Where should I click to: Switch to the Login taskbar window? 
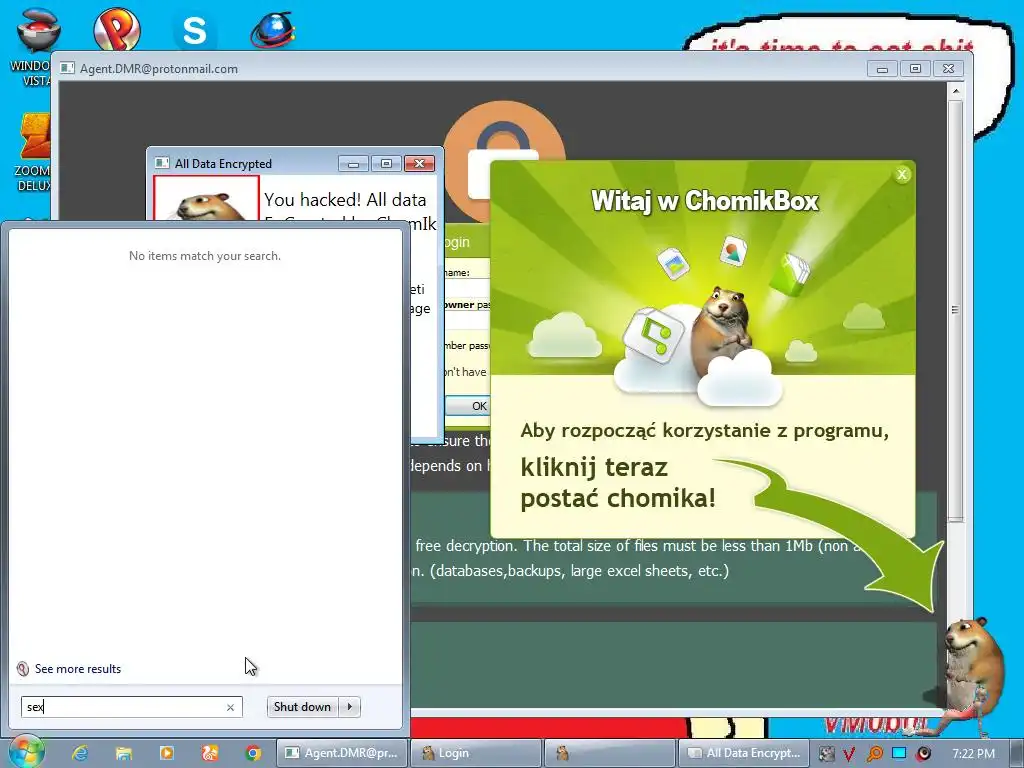point(475,753)
